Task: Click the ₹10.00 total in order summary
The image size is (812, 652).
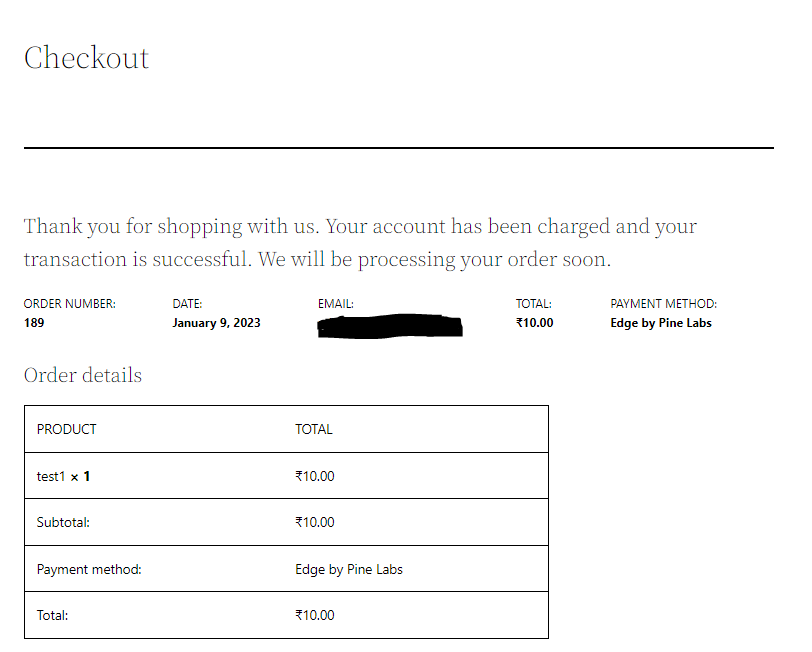Action: pos(534,323)
